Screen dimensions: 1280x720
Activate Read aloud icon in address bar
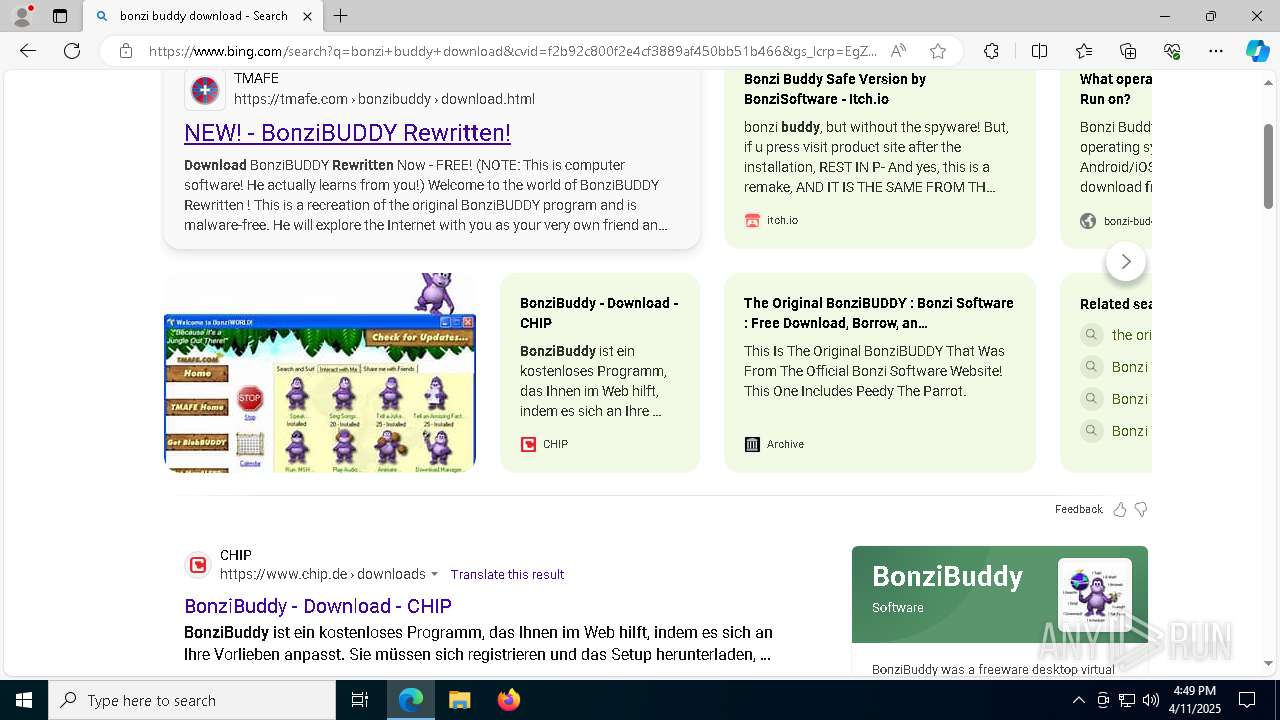click(898, 51)
